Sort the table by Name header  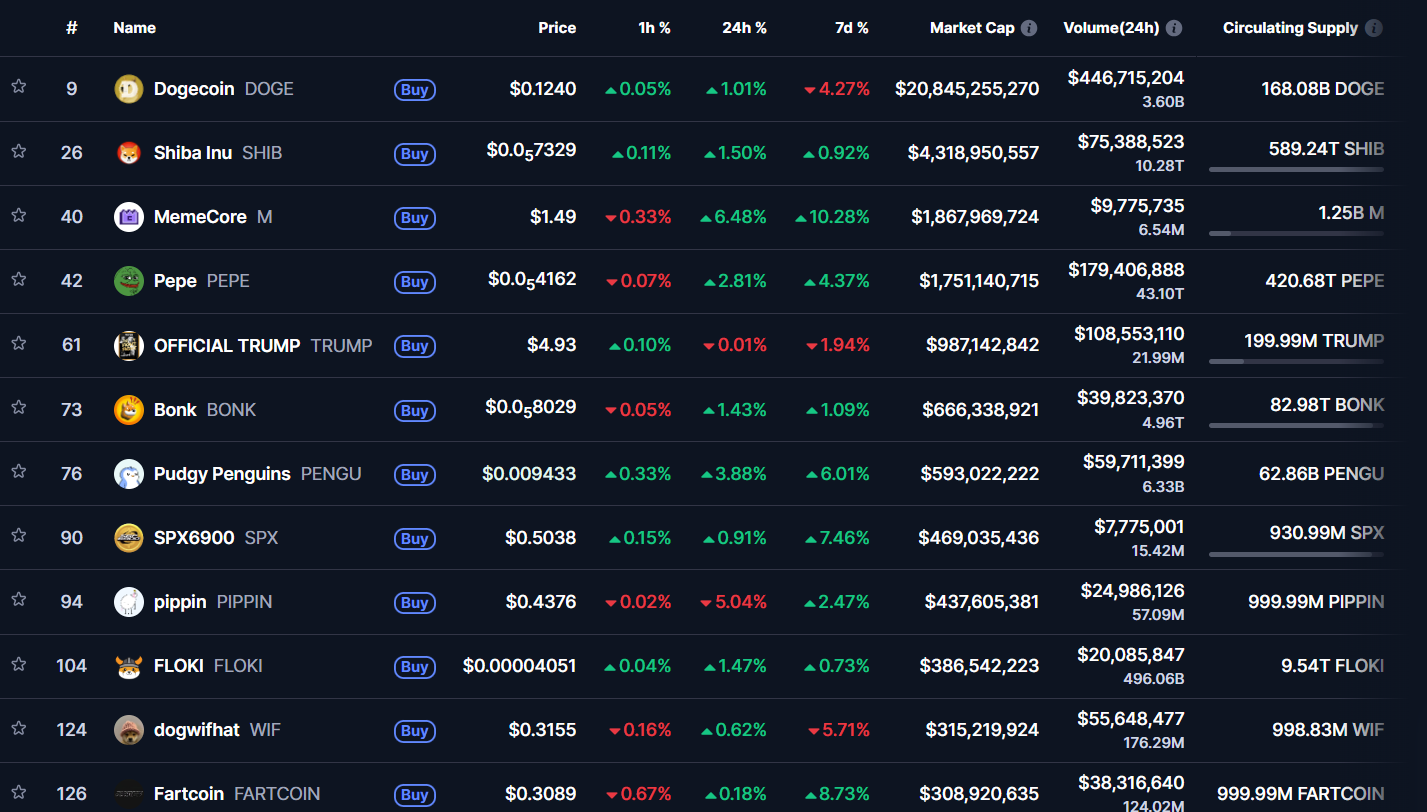pyautogui.click(x=135, y=28)
